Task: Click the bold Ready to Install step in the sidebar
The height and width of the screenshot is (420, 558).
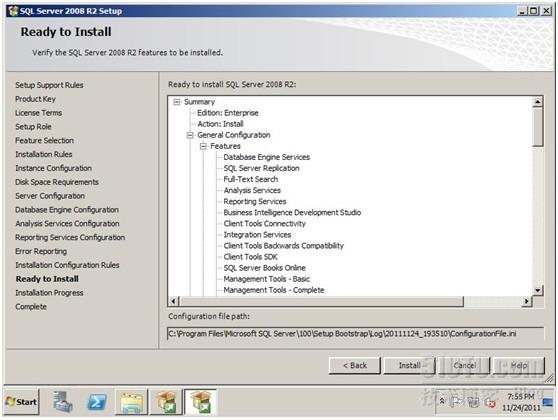Action: pyautogui.click(x=47, y=279)
